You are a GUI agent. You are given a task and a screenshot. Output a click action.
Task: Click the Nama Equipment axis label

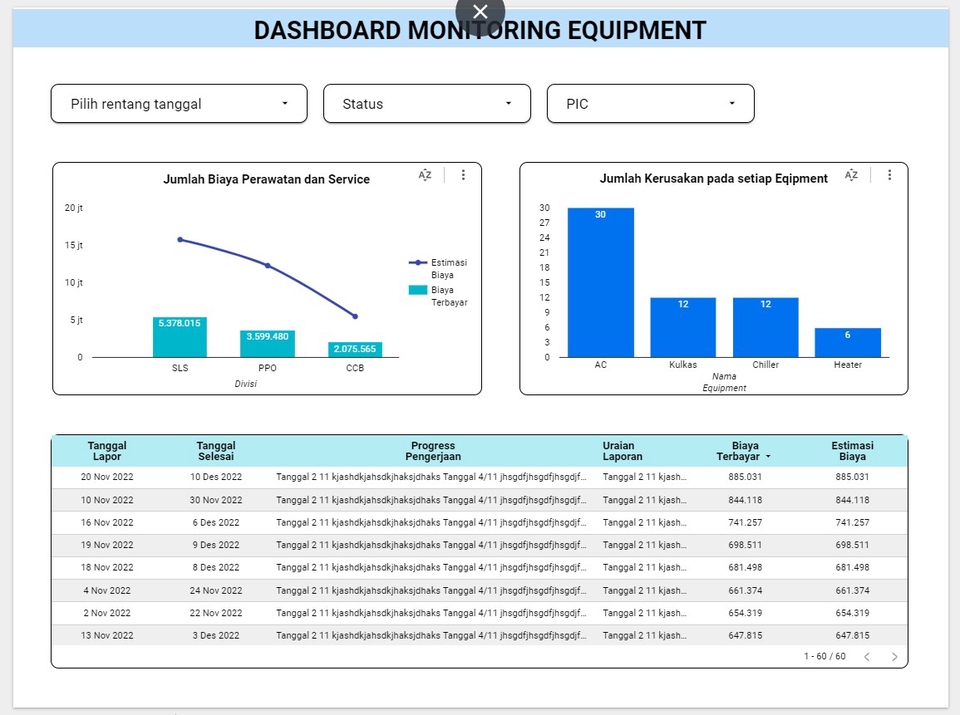(x=724, y=382)
